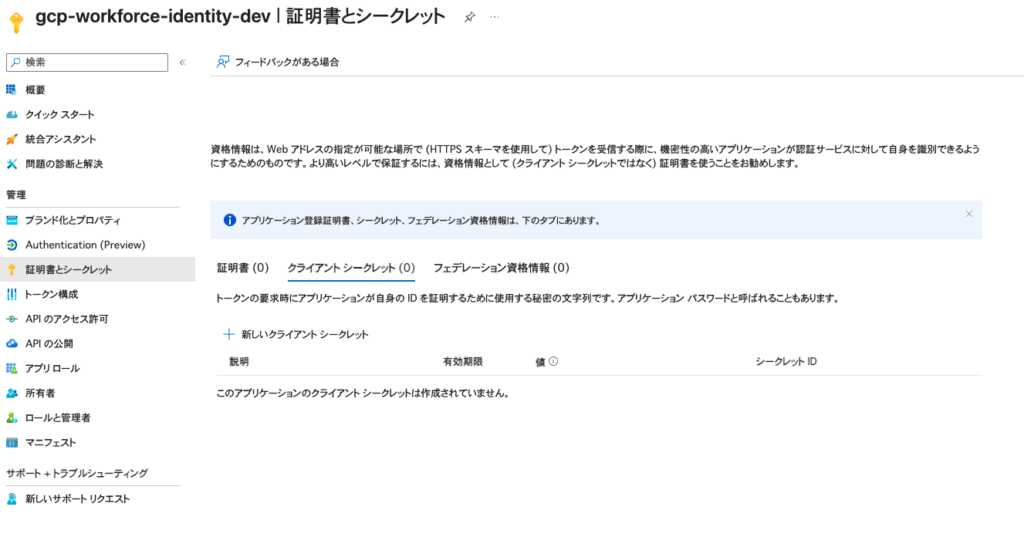The image size is (1024, 544).
Task: Open クイック スタート in the sidebar
Action: tap(60, 114)
